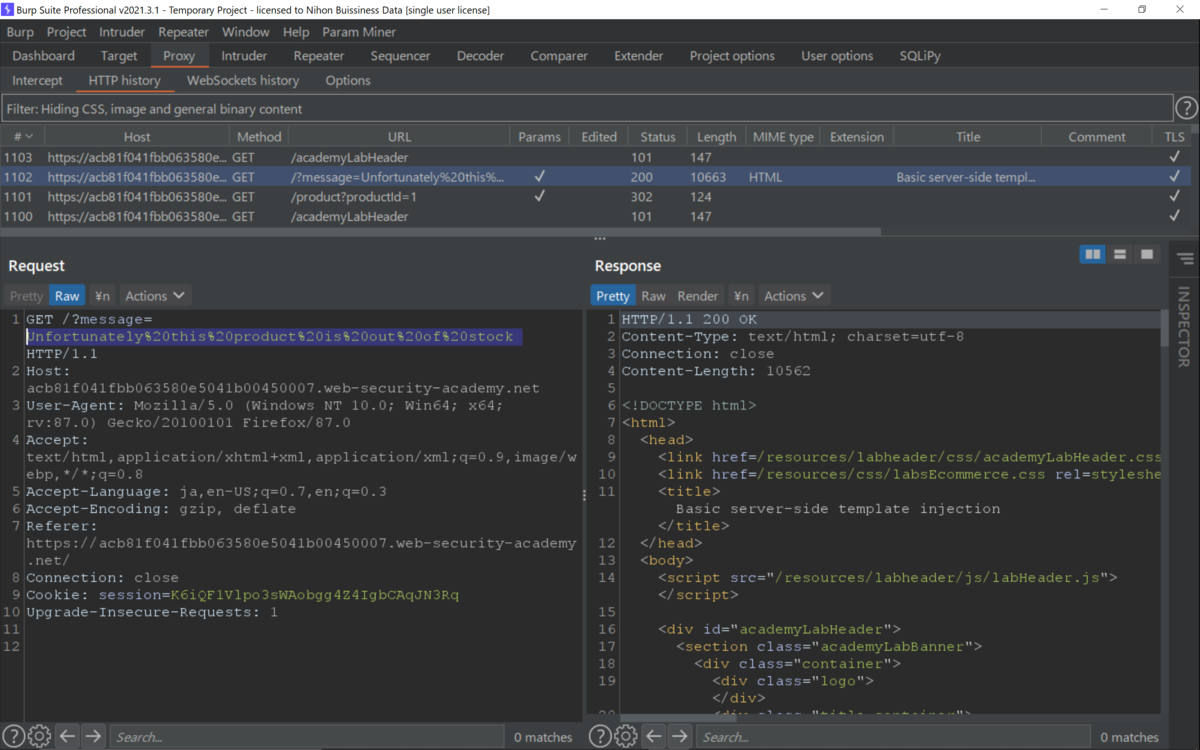Open the proxy Options sub-tab
The width and height of the screenshot is (1200, 750).
point(348,80)
